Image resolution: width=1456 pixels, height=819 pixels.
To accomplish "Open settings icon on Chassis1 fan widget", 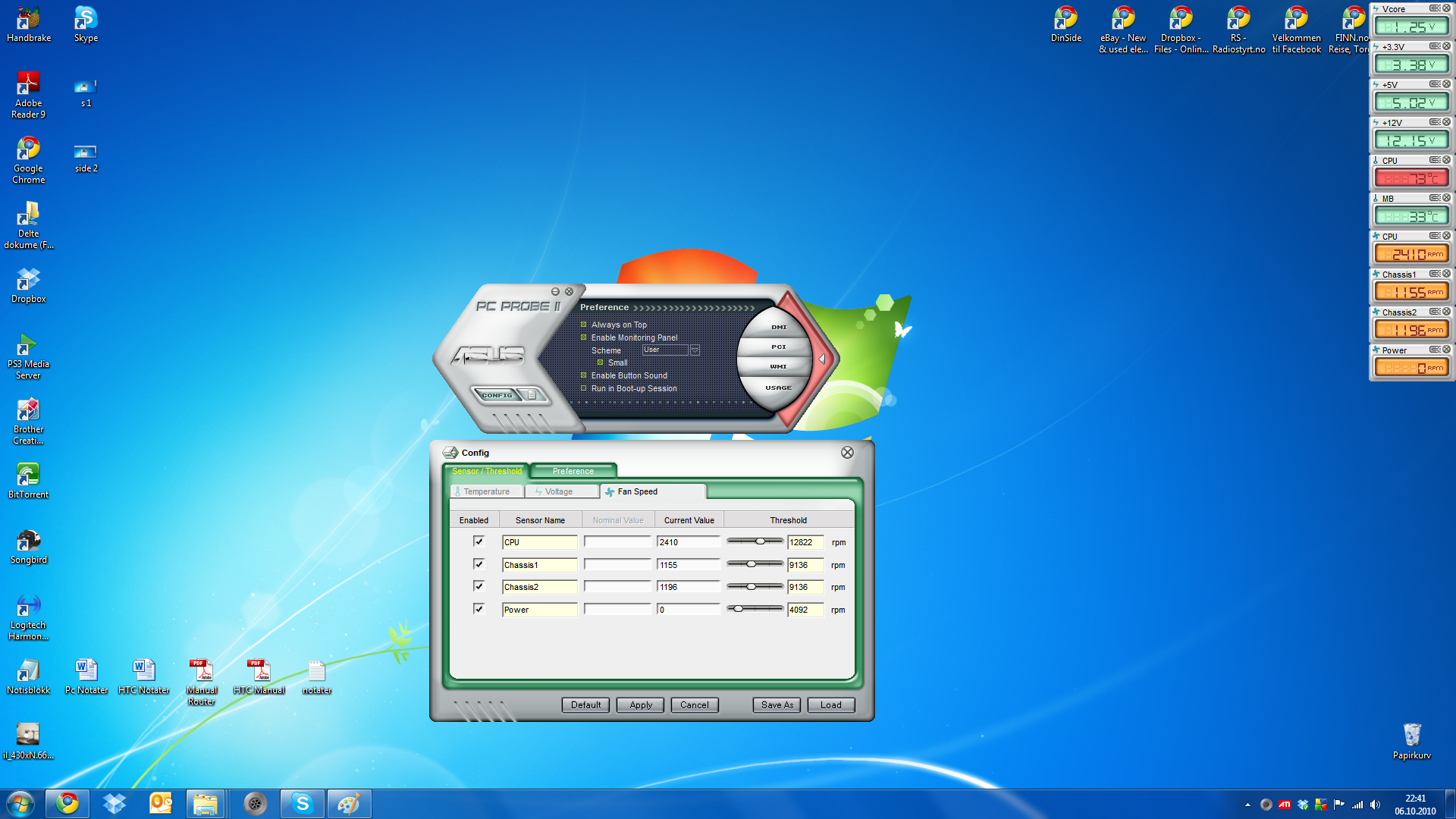I will click(1435, 274).
